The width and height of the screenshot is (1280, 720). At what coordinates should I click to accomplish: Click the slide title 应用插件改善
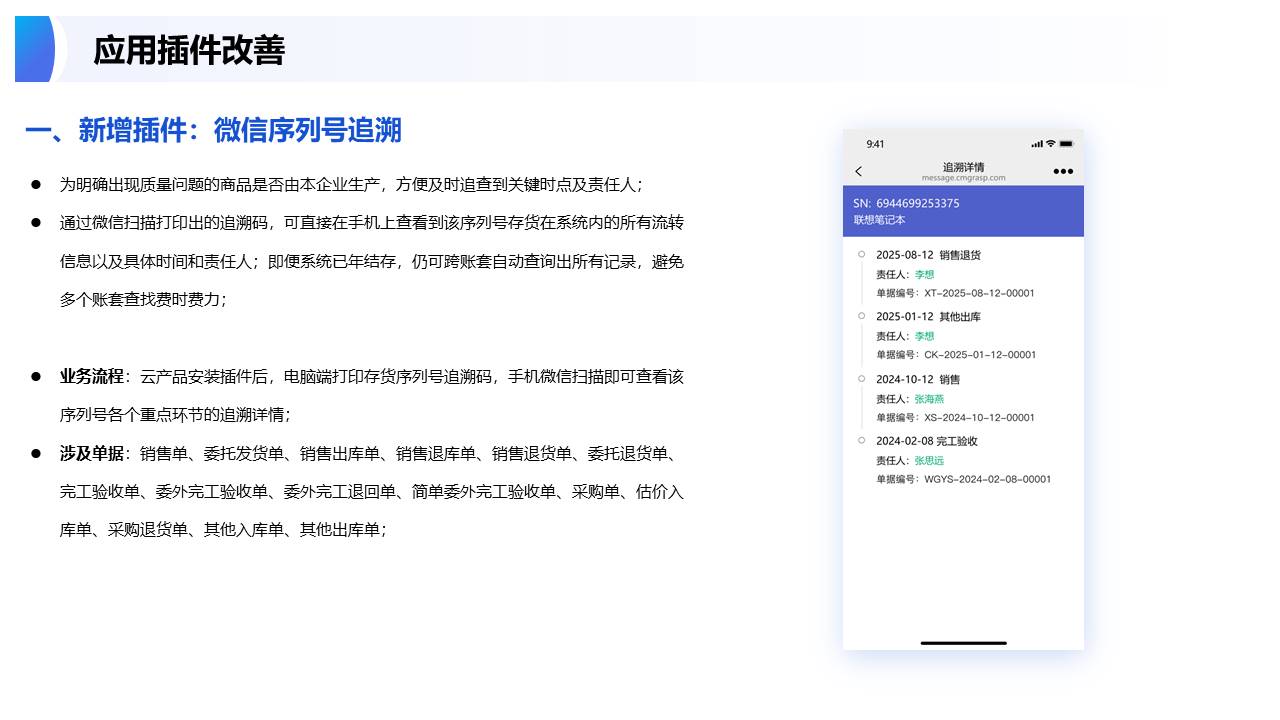point(189,50)
